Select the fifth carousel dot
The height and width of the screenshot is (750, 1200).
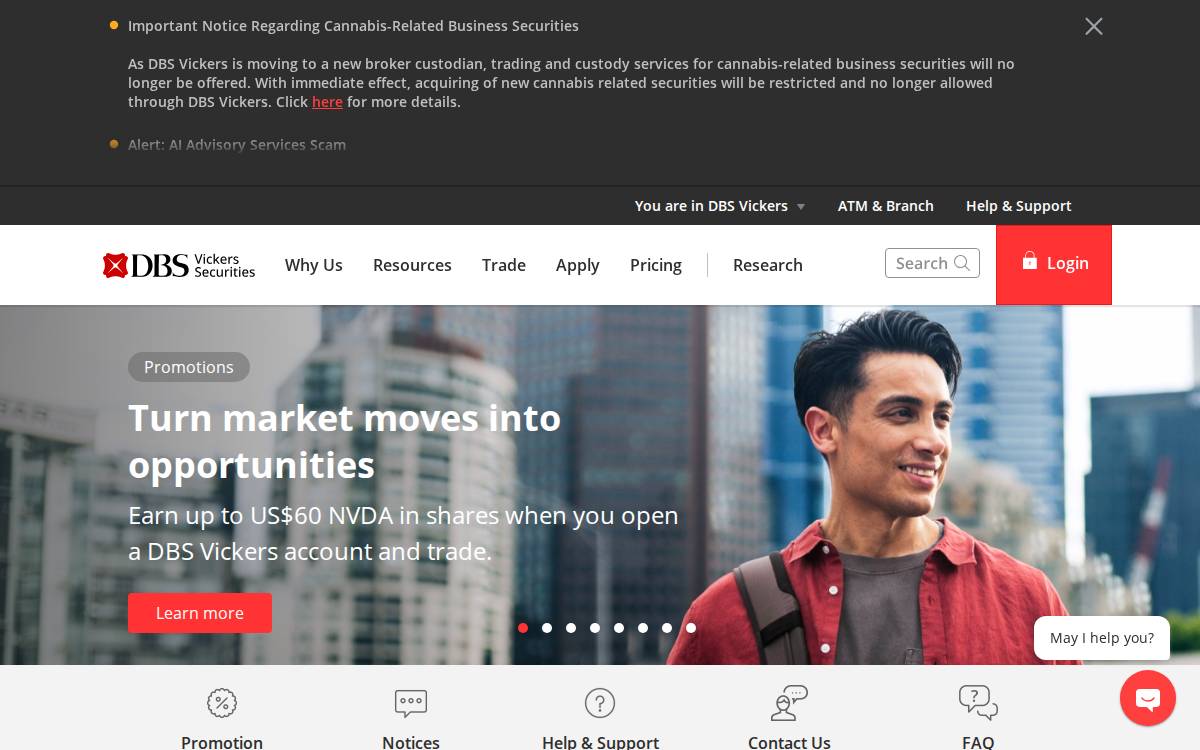tap(619, 628)
